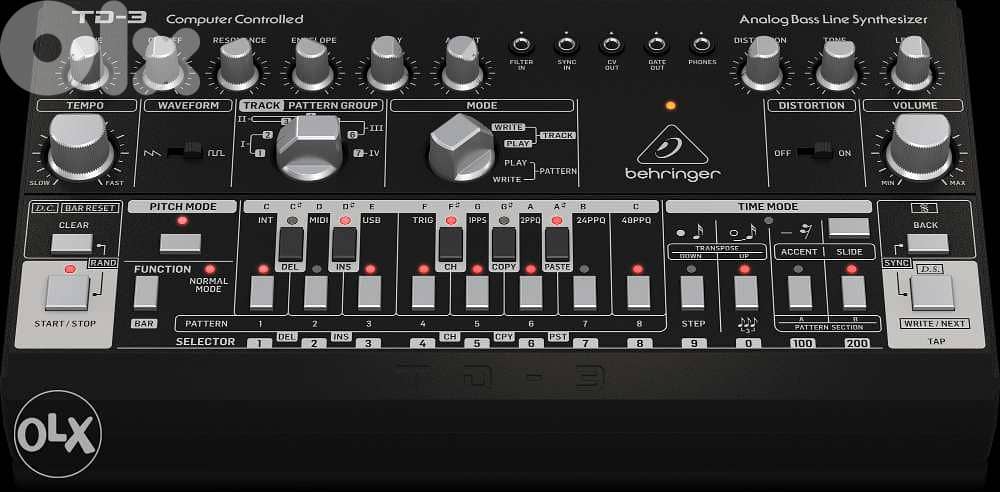Click the Mode selector rotary knob

pos(461,147)
